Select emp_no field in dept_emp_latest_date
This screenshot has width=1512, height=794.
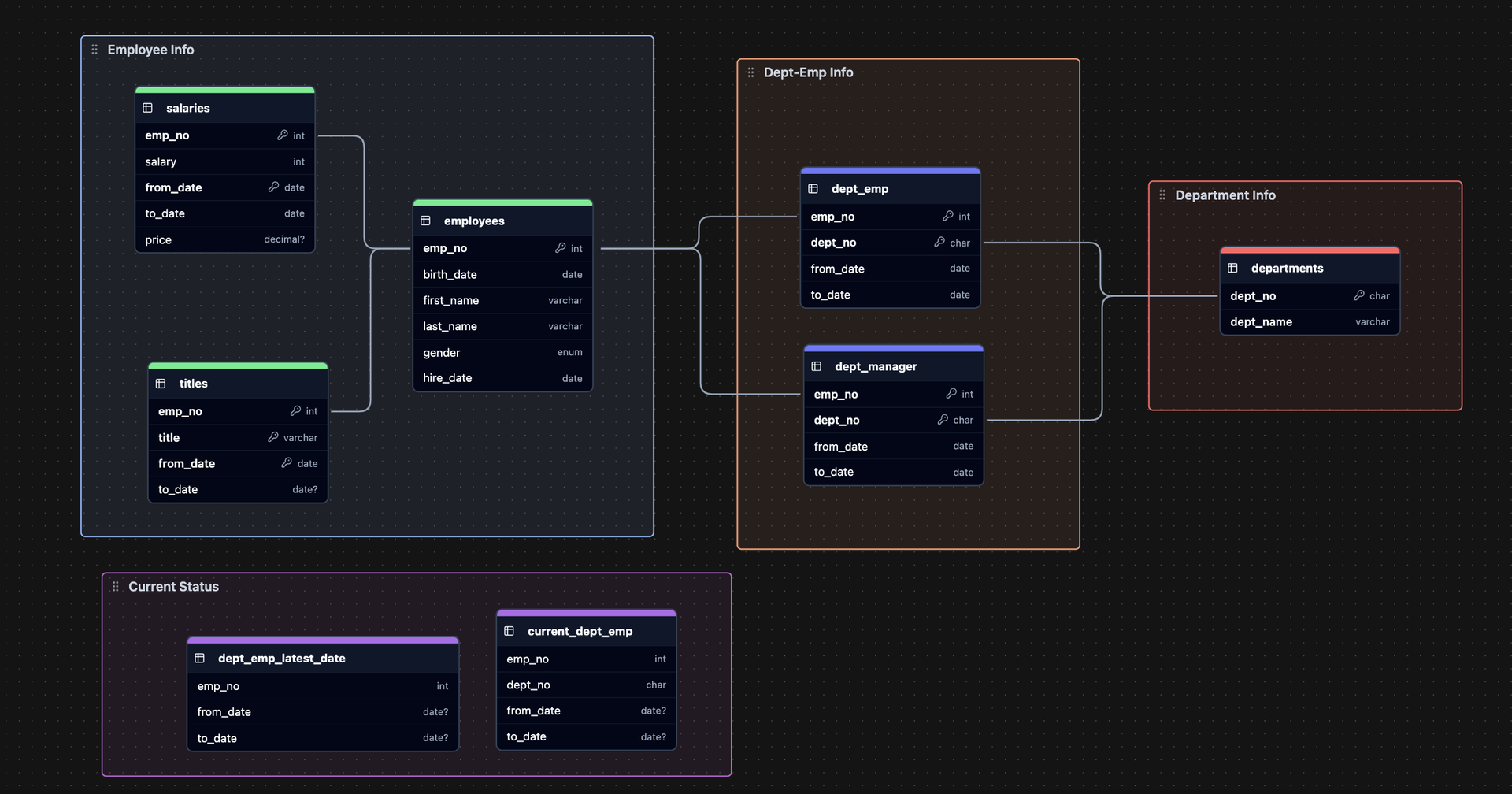point(323,686)
